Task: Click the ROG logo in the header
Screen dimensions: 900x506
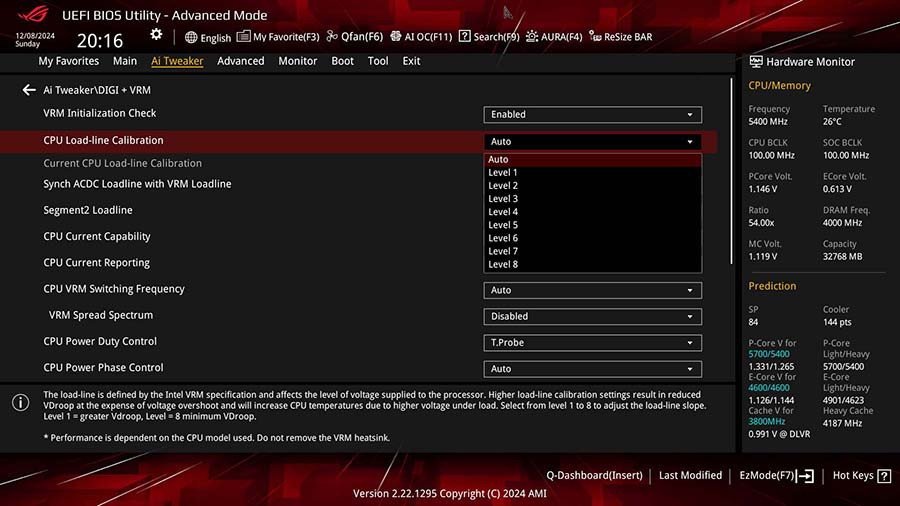Action: pyautogui.click(x=33, y=14)
